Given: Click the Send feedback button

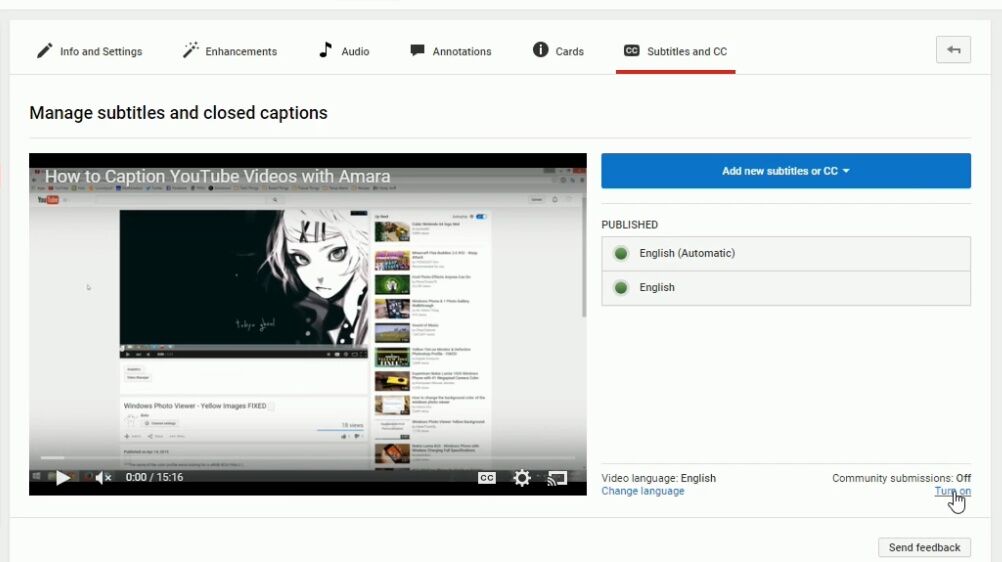Looking at the screenshot, I should pos(925,547).
